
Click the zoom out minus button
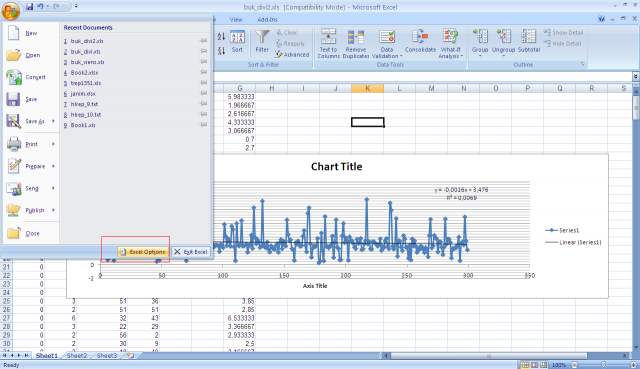574,365
